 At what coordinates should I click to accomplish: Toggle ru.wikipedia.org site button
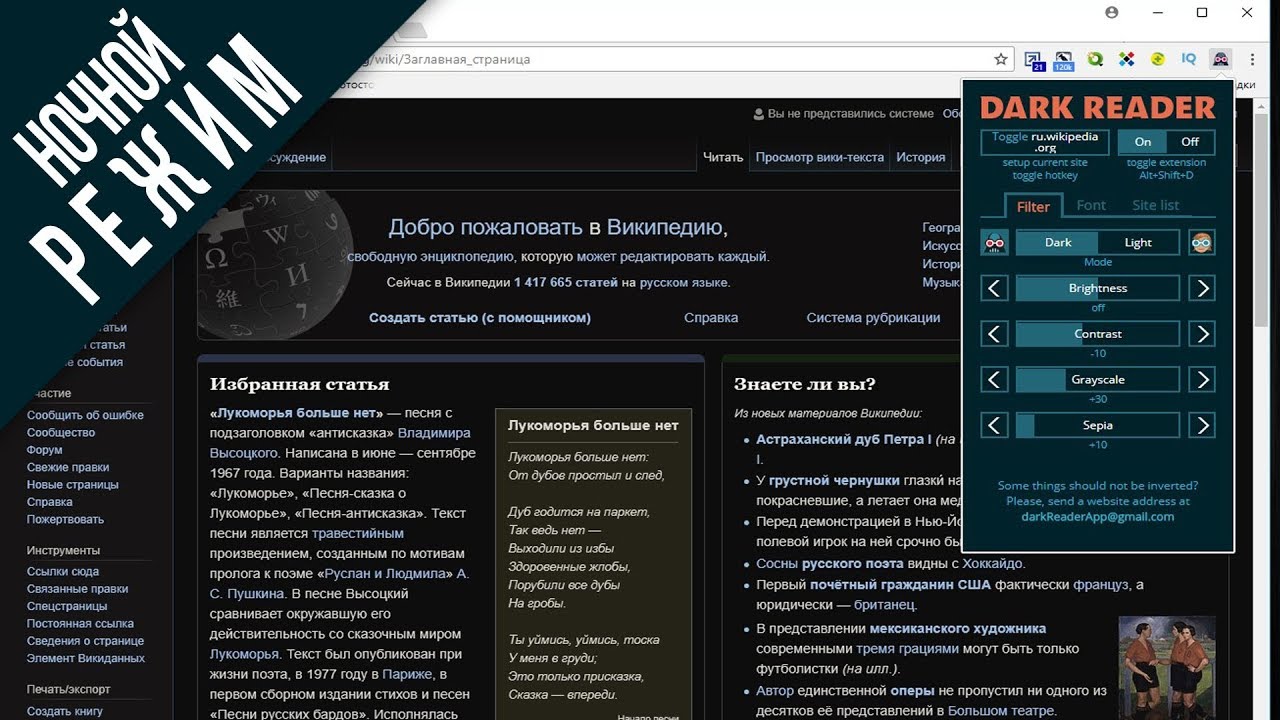[x=1045, y=142]
